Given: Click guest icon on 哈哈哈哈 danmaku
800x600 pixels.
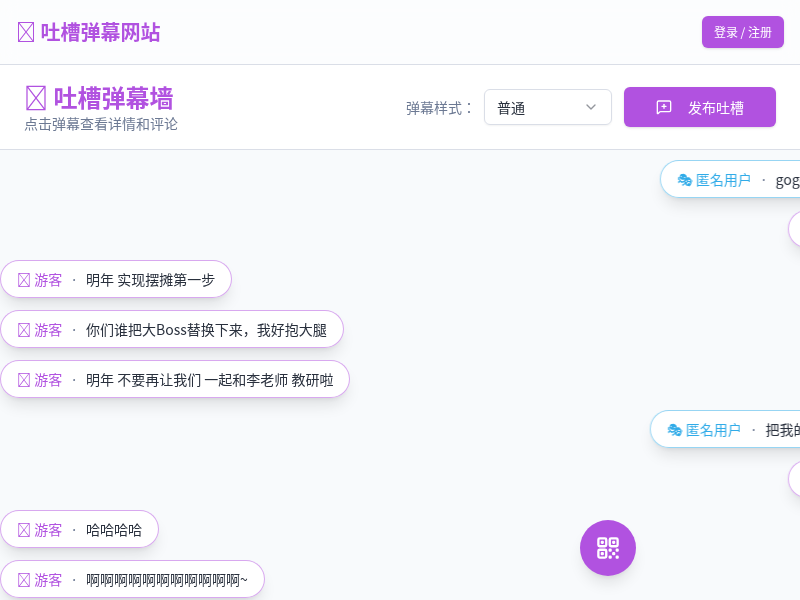Looking at the screenshot, I should tap(24, 530).
